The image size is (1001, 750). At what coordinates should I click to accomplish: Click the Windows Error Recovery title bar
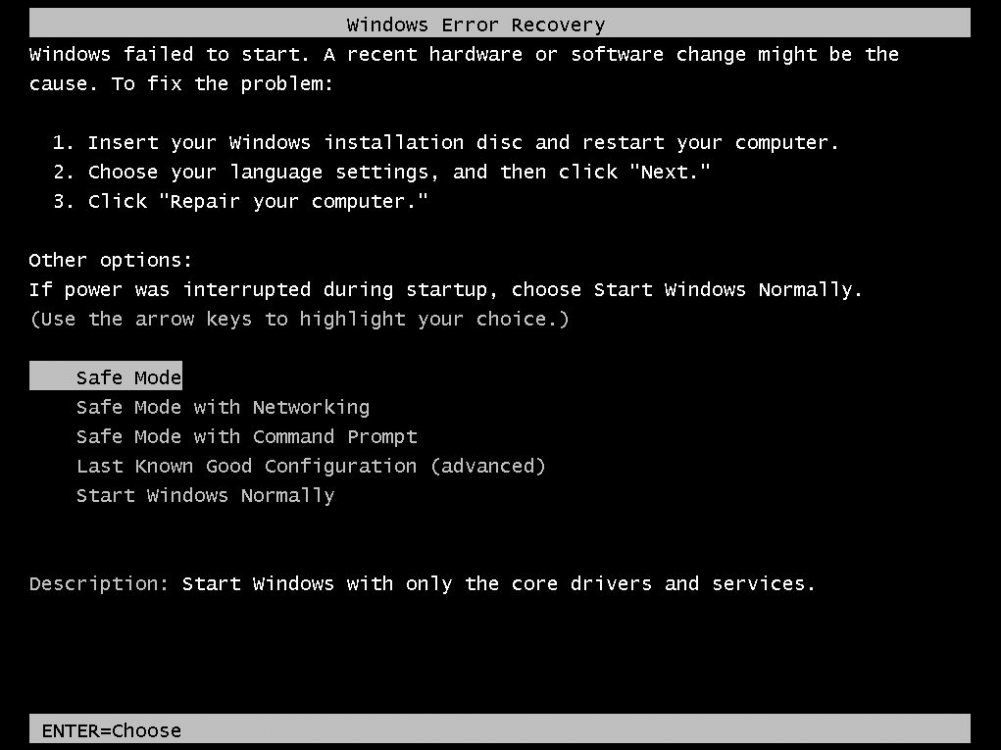(500, 24)
